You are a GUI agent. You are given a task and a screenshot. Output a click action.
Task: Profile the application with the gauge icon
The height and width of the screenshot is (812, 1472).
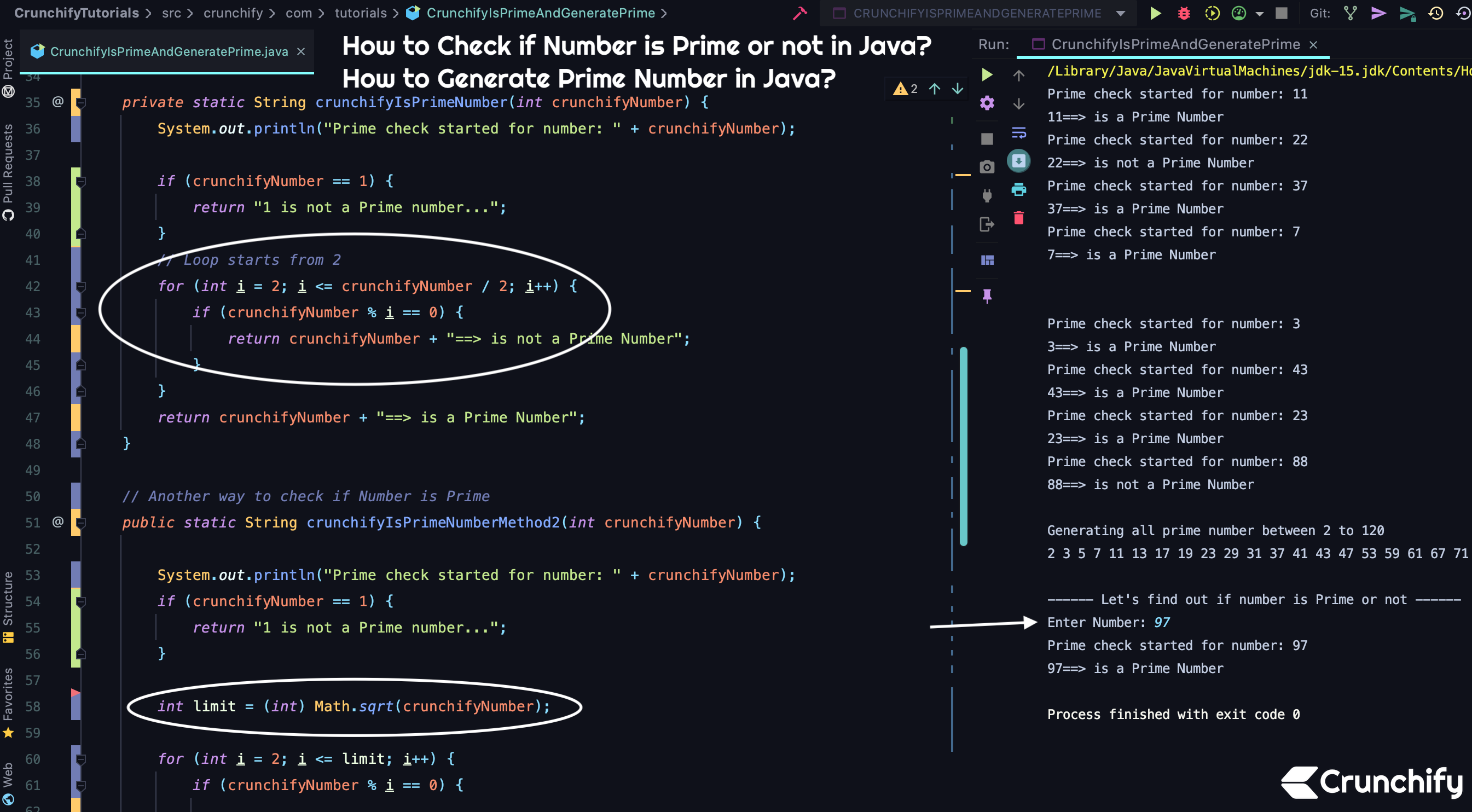pyautogui.click(x=1238, y=13)
